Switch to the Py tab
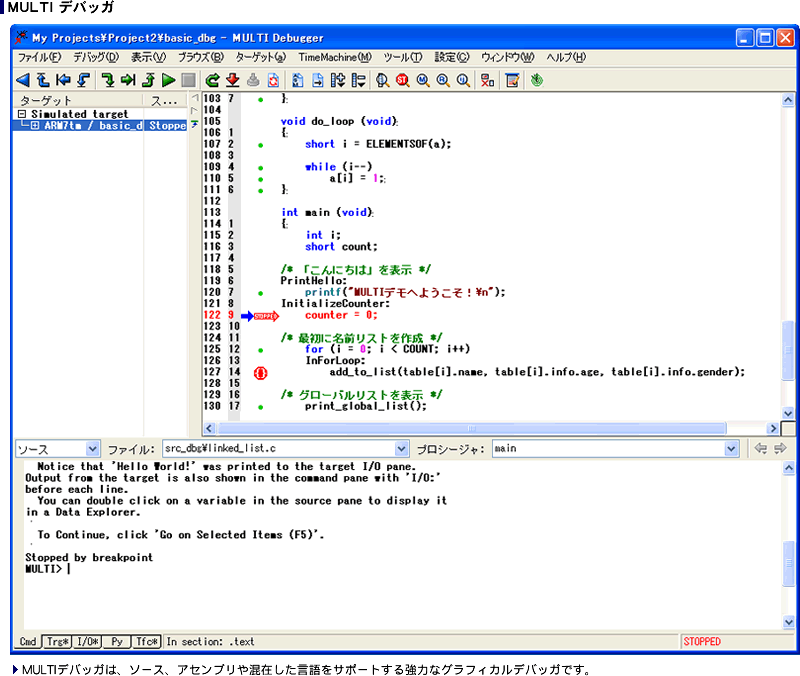Image resolution: width=800 pixels, height=676 pixels. click(x=117, y=641)
